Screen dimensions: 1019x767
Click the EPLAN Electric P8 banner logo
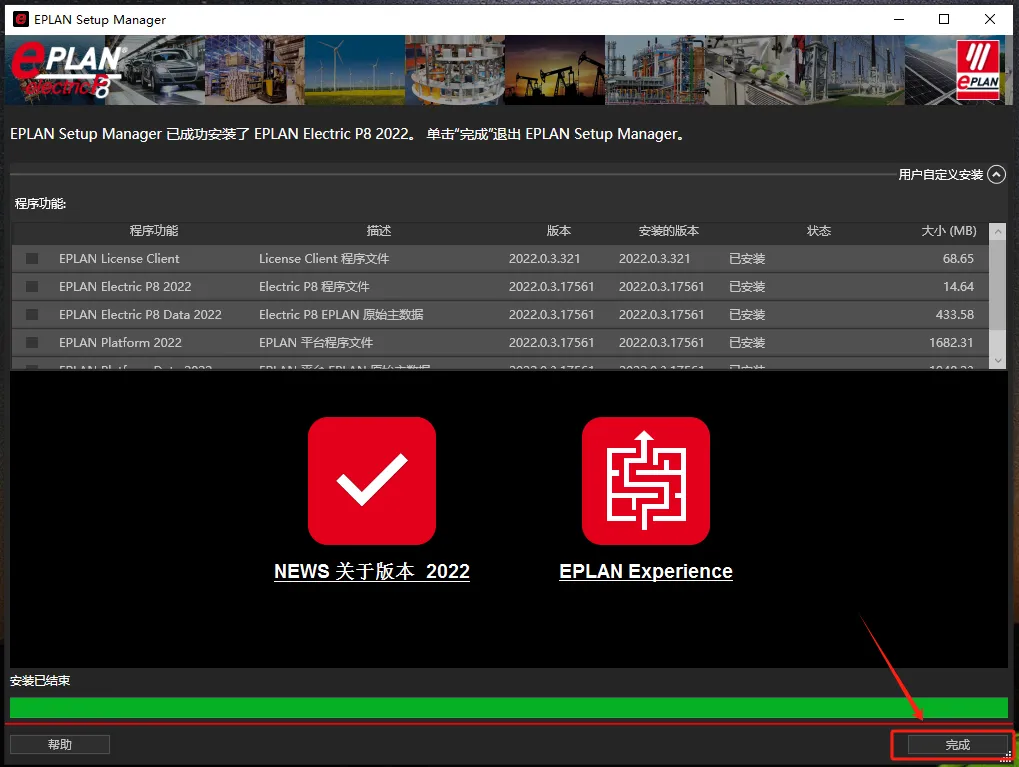pyautogui.click(x=68, y=70)
